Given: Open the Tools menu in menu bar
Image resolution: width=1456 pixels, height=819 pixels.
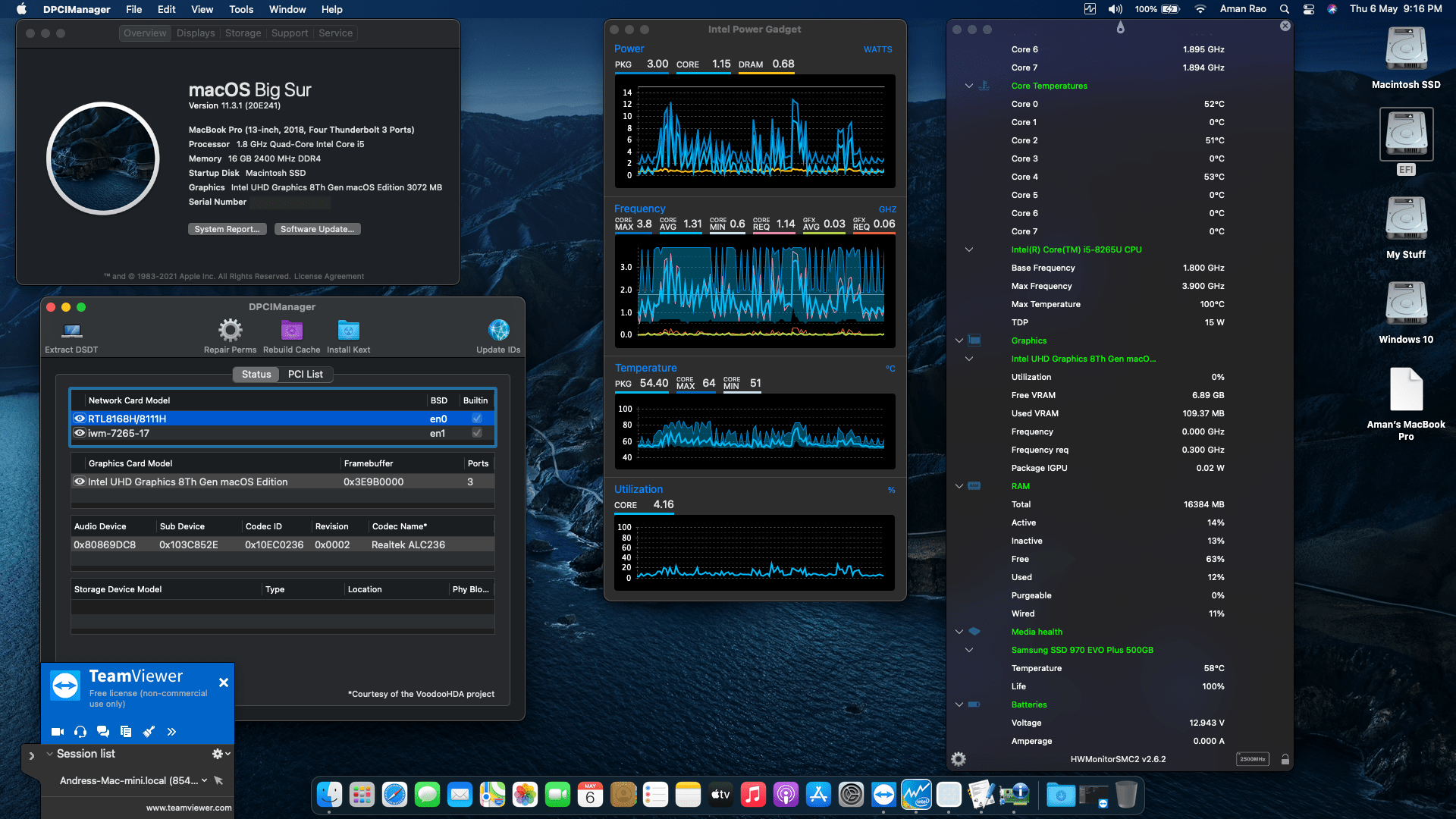Looking at the screenshot, I should (241, 9).
